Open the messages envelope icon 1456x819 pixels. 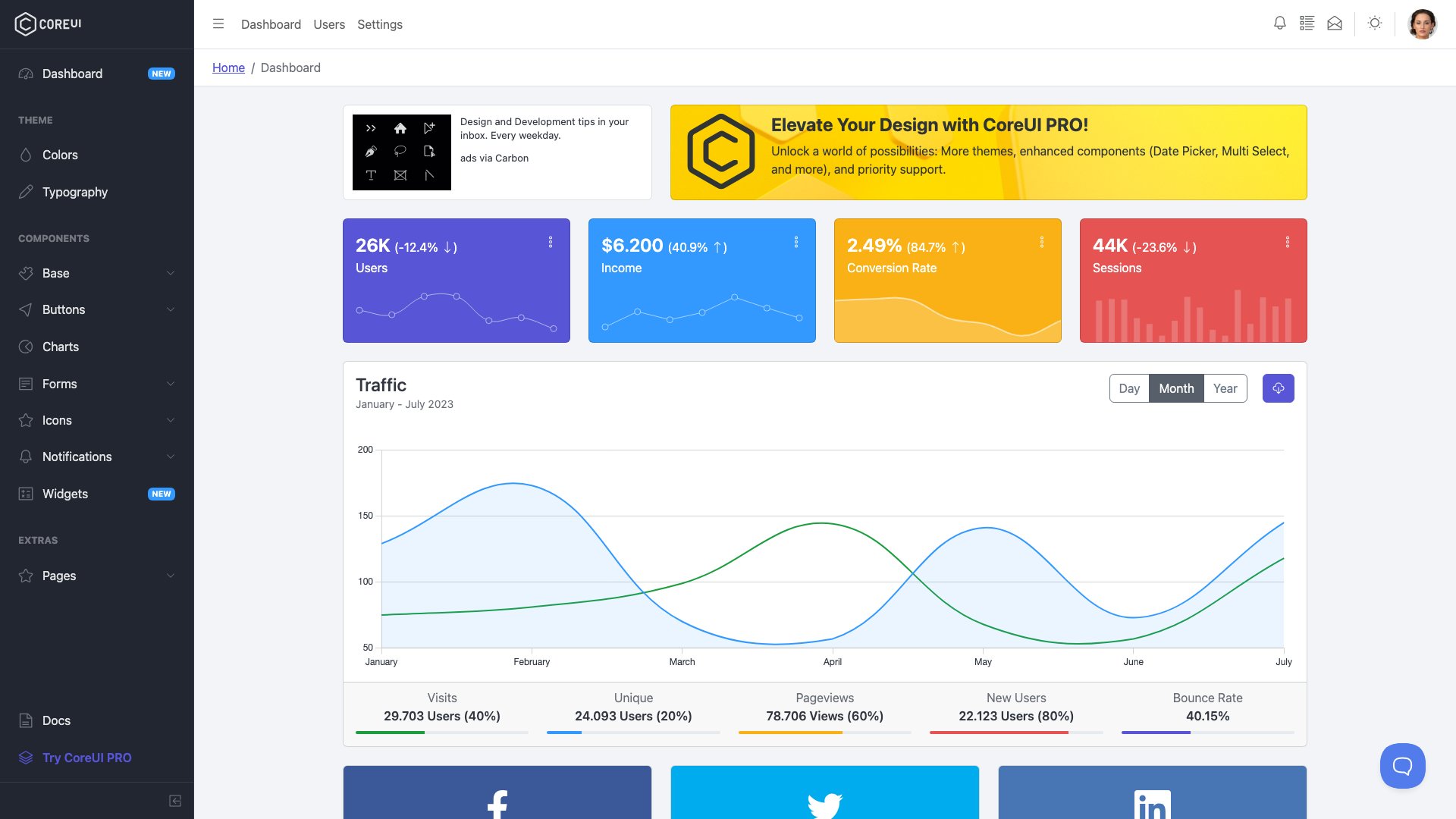click(1335, 24)
